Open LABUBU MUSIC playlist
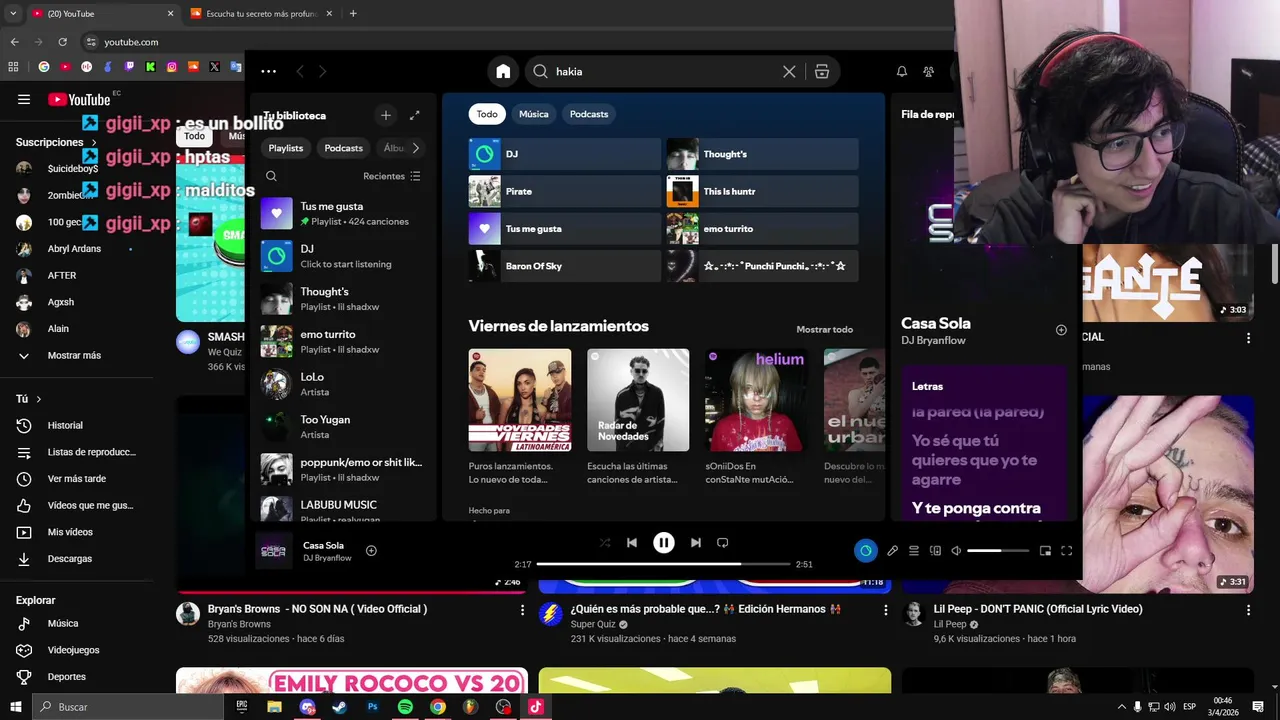Screen dimensions: 1280x720 (343, 508)
